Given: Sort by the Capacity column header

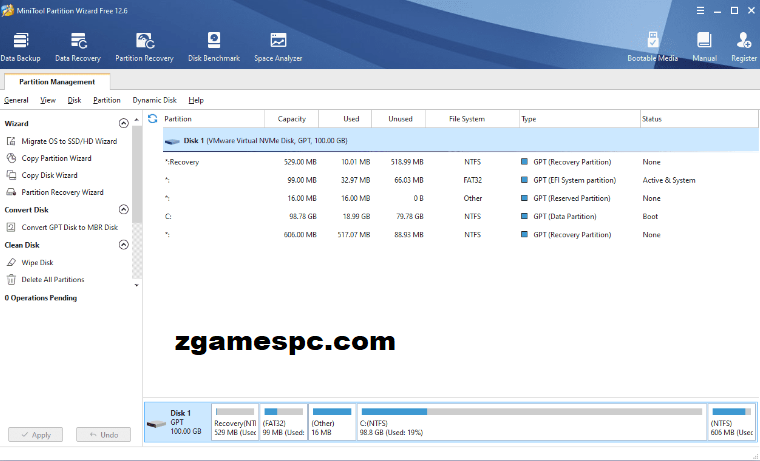Looking at the screenshot, I should [x=292, y=119].
